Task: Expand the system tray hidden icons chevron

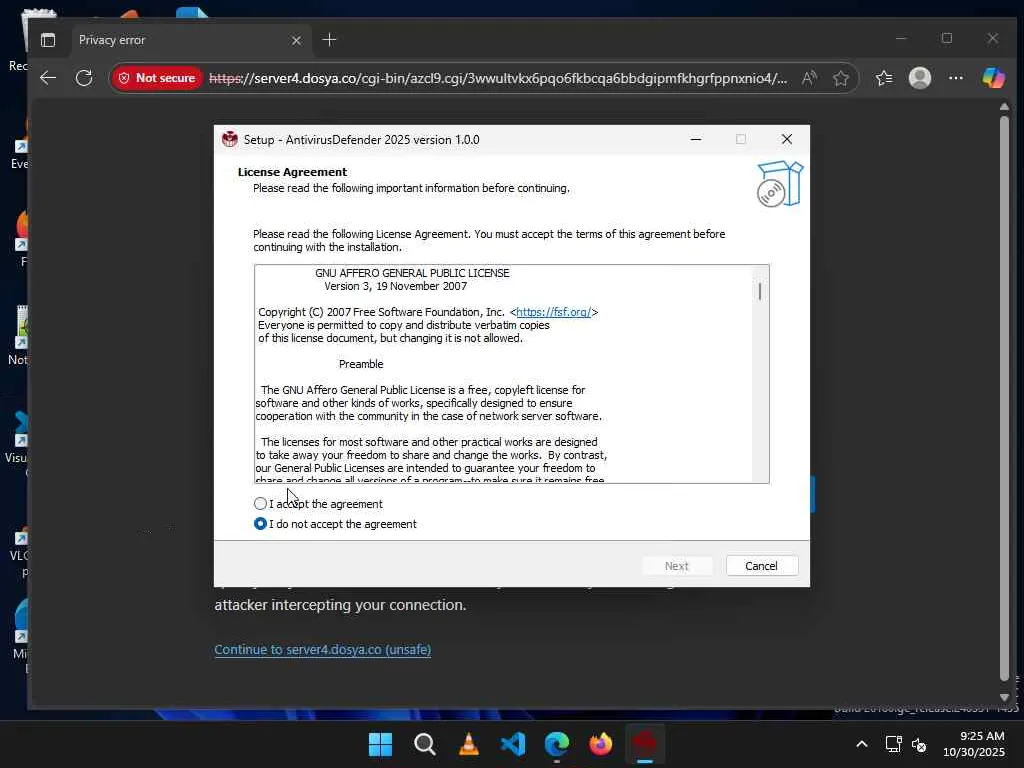Action: click(x=862, y=744)
